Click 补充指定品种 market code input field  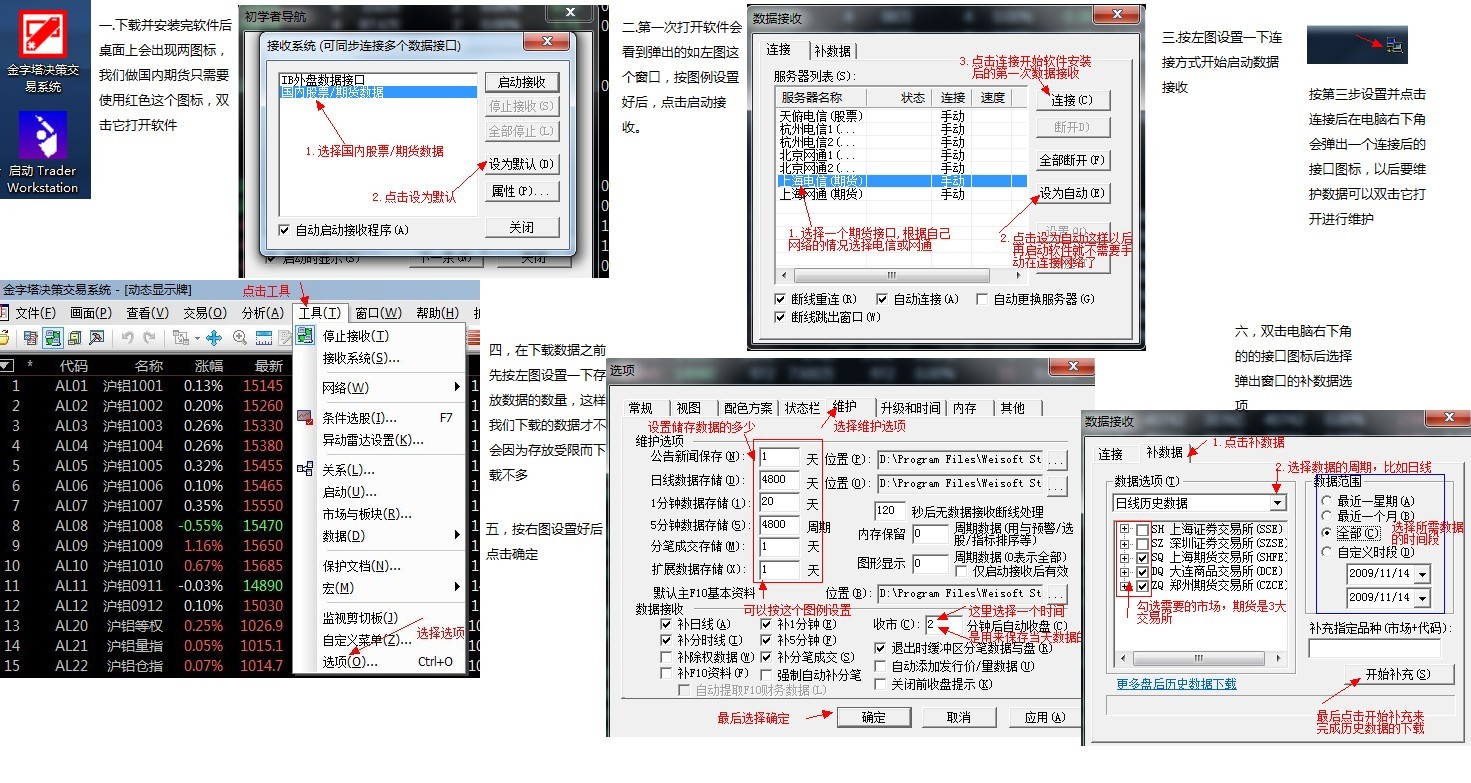(1375, 647)
